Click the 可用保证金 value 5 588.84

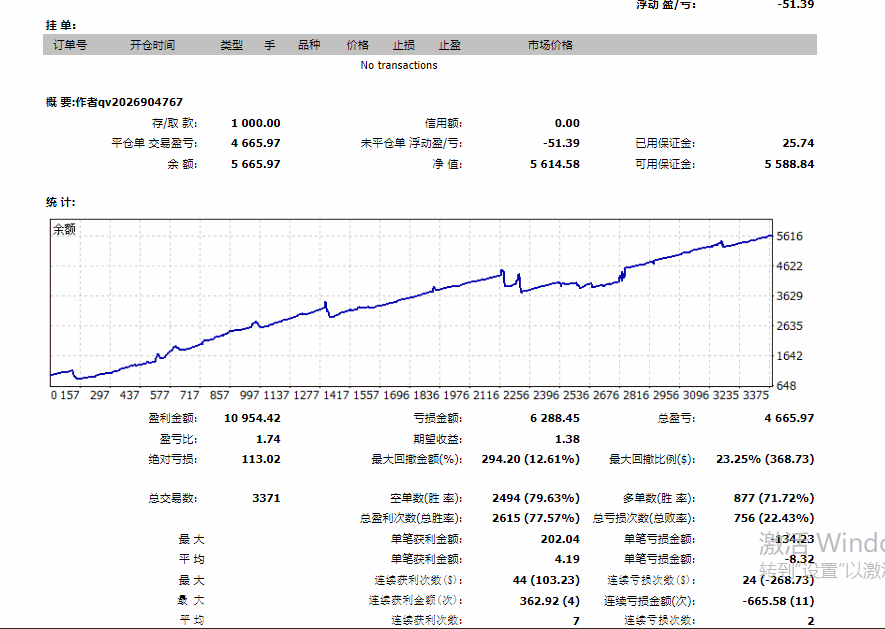point(789,164)
